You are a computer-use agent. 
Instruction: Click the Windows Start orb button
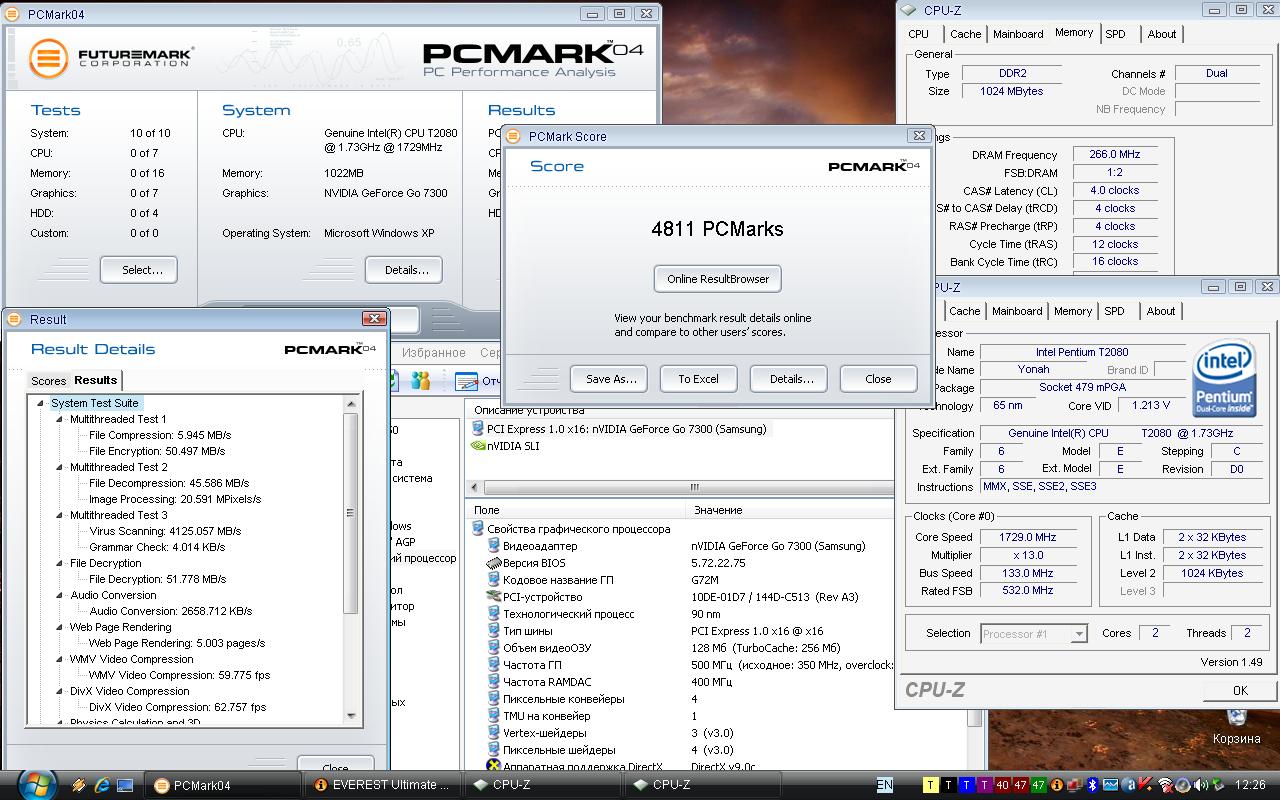click(x=37, y=784)
